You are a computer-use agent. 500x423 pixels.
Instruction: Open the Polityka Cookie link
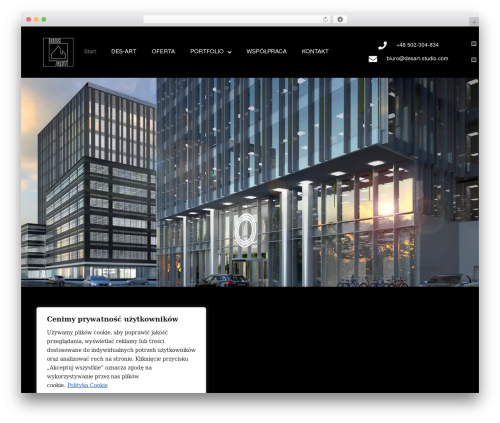point(87,385)
